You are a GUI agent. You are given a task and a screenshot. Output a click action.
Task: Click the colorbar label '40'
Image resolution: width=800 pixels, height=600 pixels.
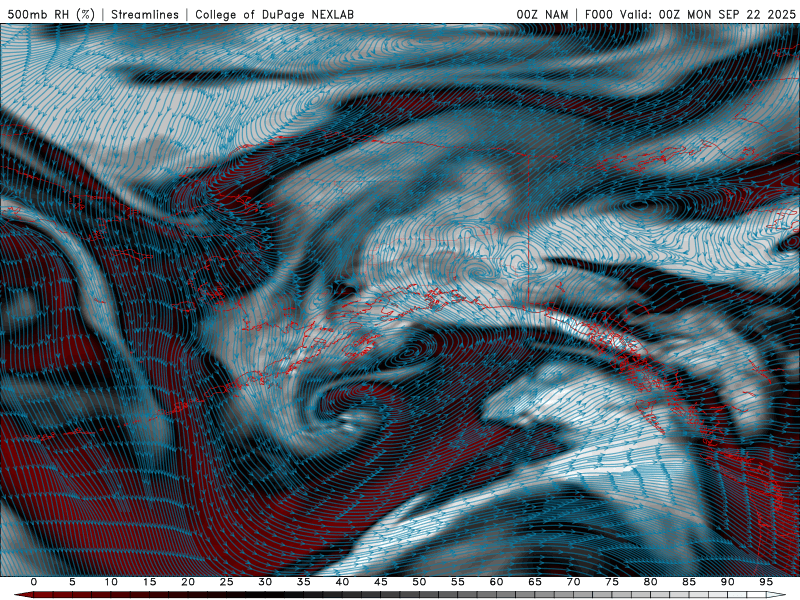[342, 582]
